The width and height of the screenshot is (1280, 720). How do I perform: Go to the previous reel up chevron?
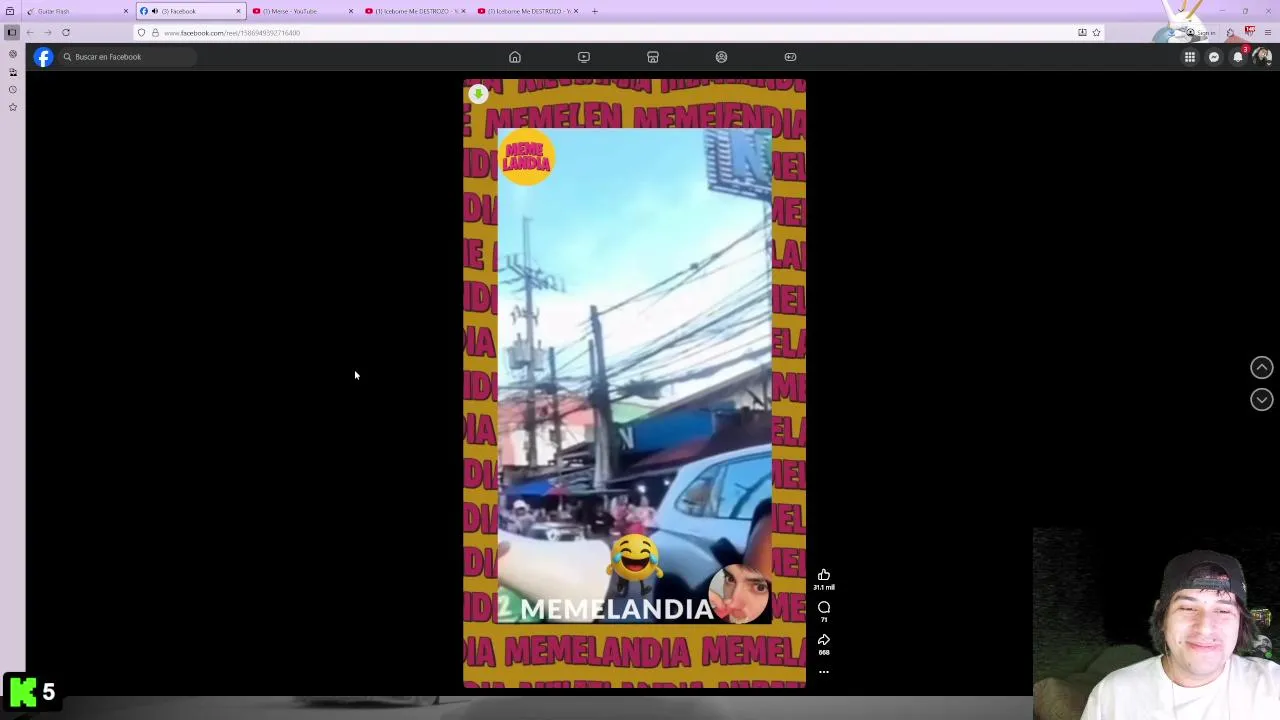click(x=1262, y=368)
